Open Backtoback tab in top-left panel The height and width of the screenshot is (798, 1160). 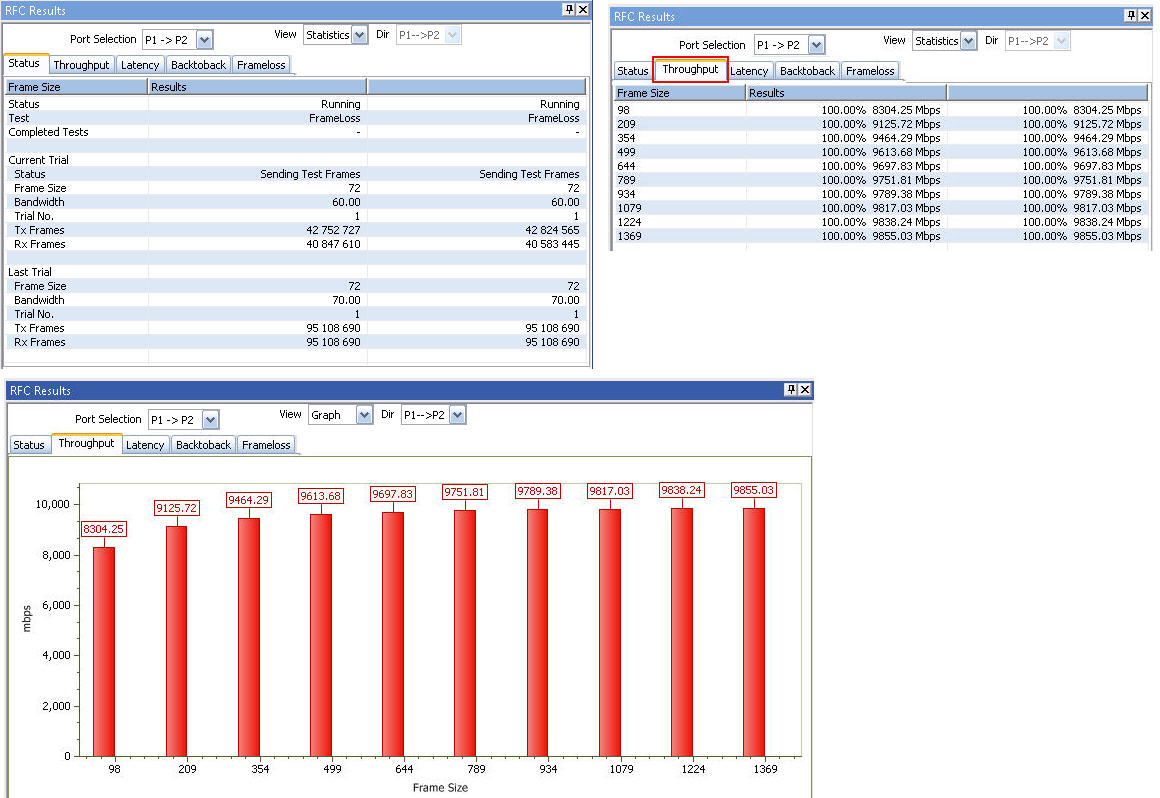(x=198, y=65)
